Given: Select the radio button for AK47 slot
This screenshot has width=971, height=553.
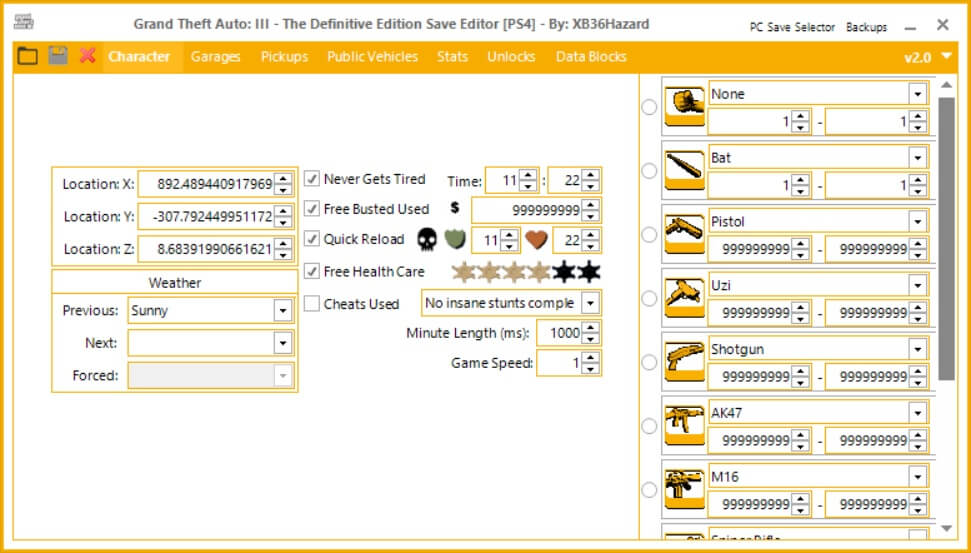Looking at the screenshot, I should pyautogui.click(x=649, y=426).
